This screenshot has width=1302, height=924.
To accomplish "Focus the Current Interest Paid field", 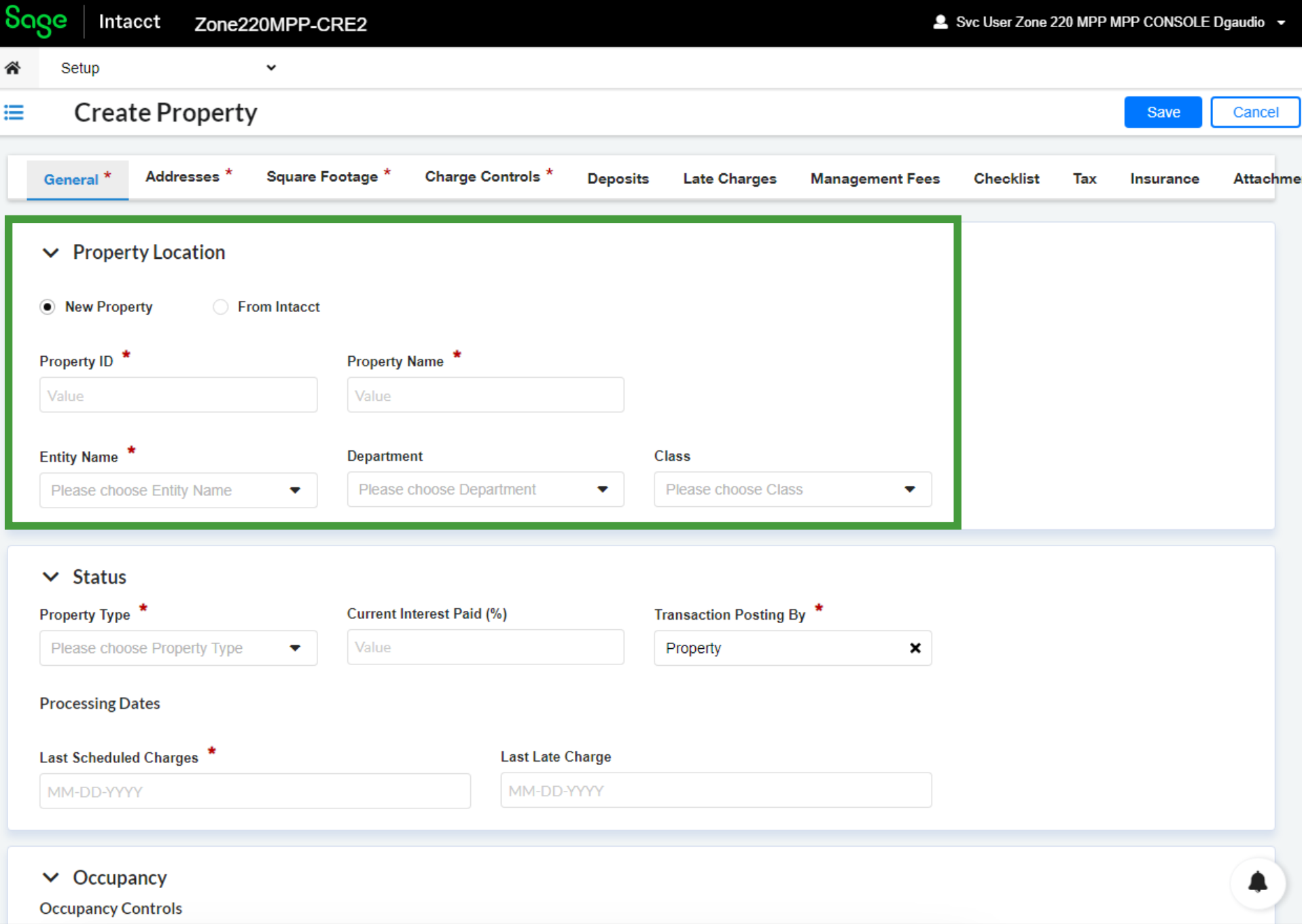I will pyautogui.click(x=485, y=647).
